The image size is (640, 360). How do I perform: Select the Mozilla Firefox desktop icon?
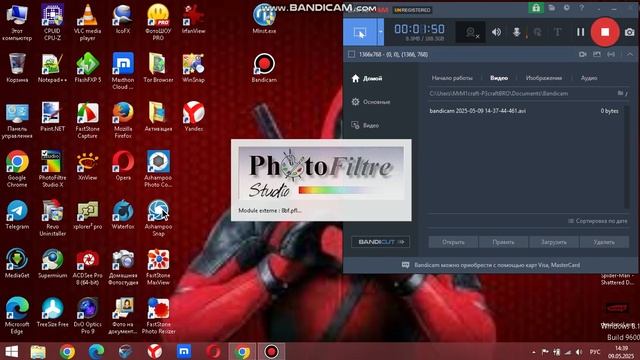[x=123, y=120]
